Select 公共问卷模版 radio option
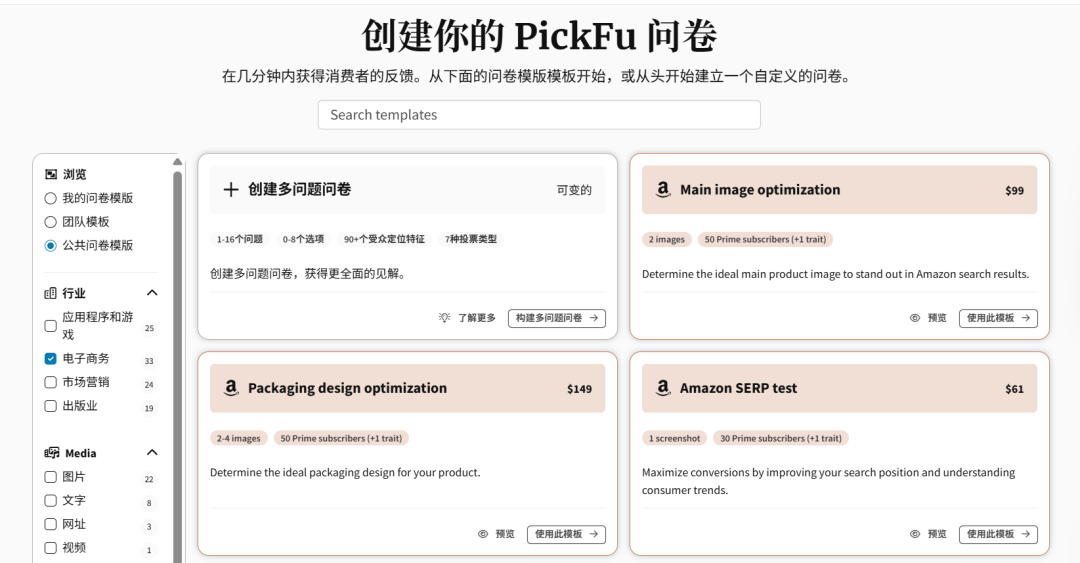Image resolution: width=1080 pixels, height=563 pixels. 50,245
